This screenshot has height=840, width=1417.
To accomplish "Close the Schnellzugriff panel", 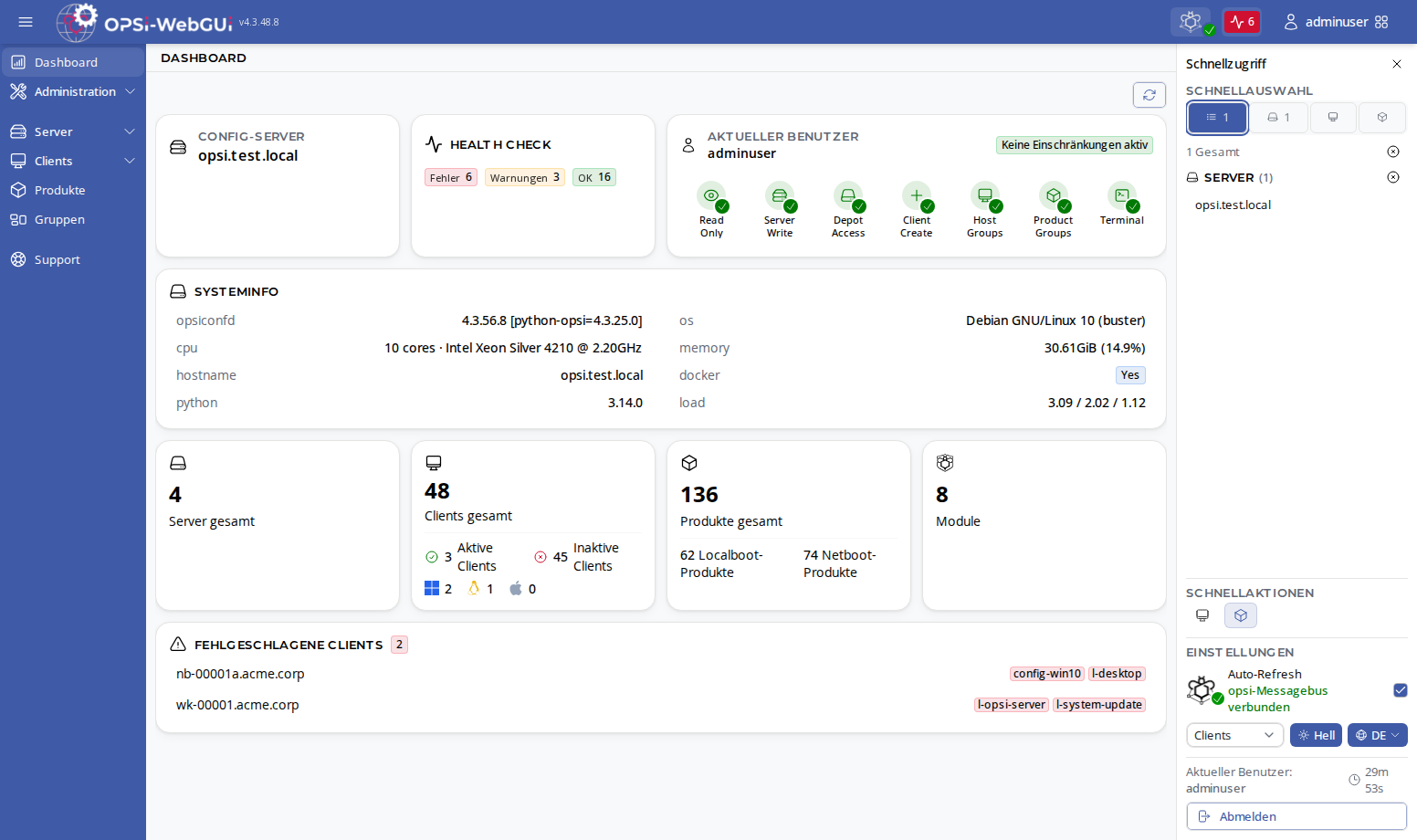I will [1397, 64].
